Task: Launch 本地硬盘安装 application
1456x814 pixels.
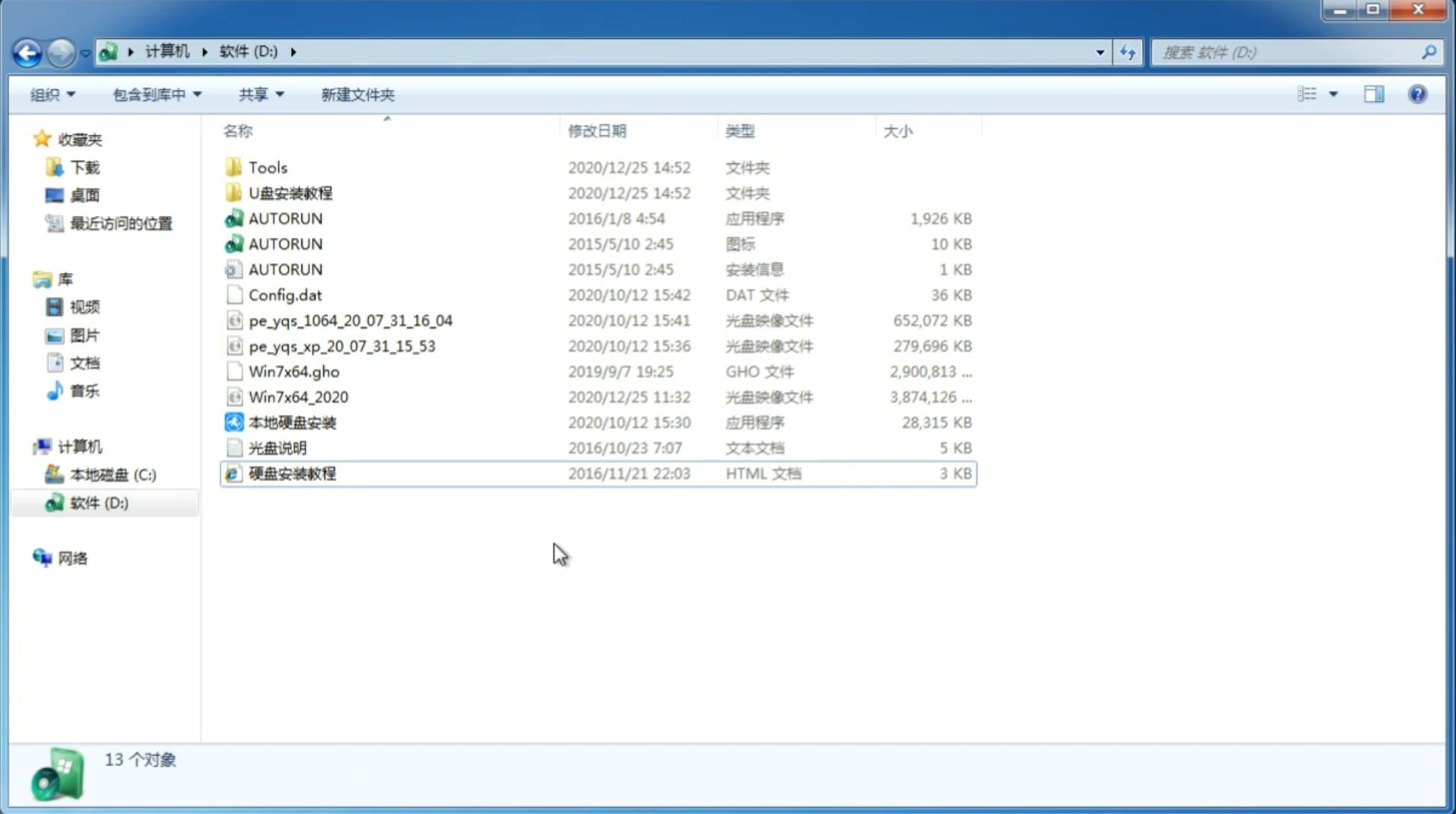Action: (x=292, y=422)
